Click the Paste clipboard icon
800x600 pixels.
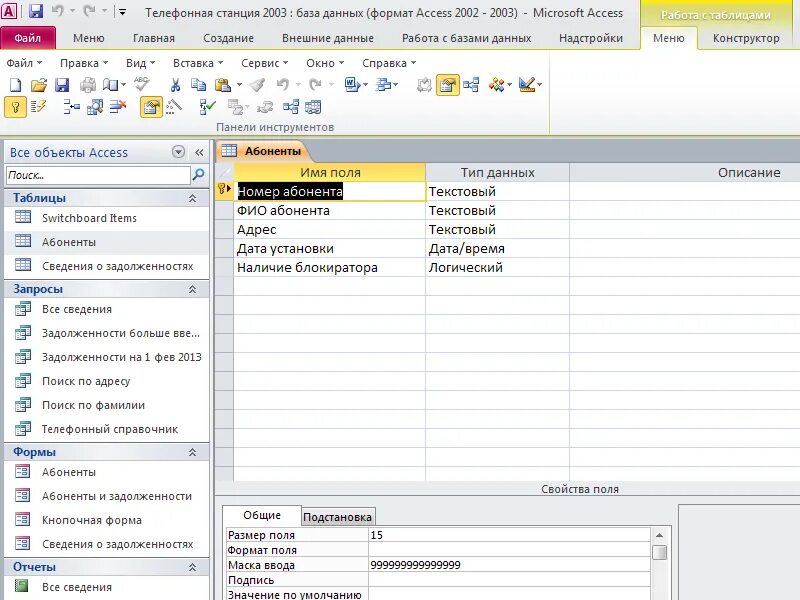click(223, 85)
